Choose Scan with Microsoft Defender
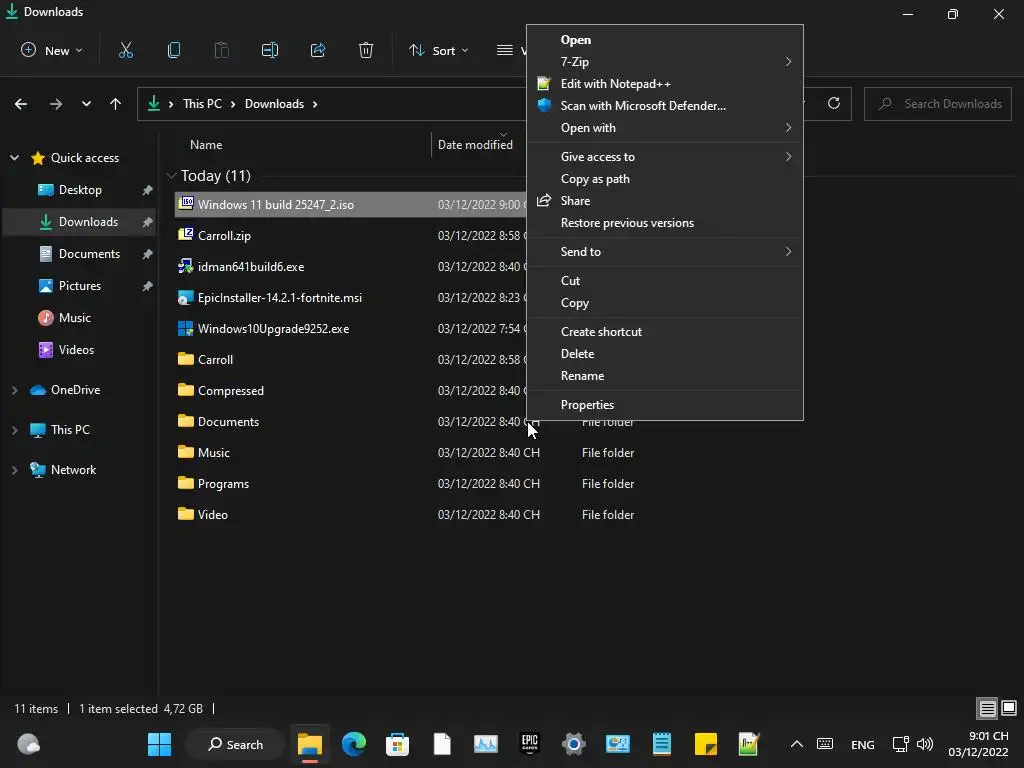The height and width of the screenshot is (768, 1024). coord(665,106)
